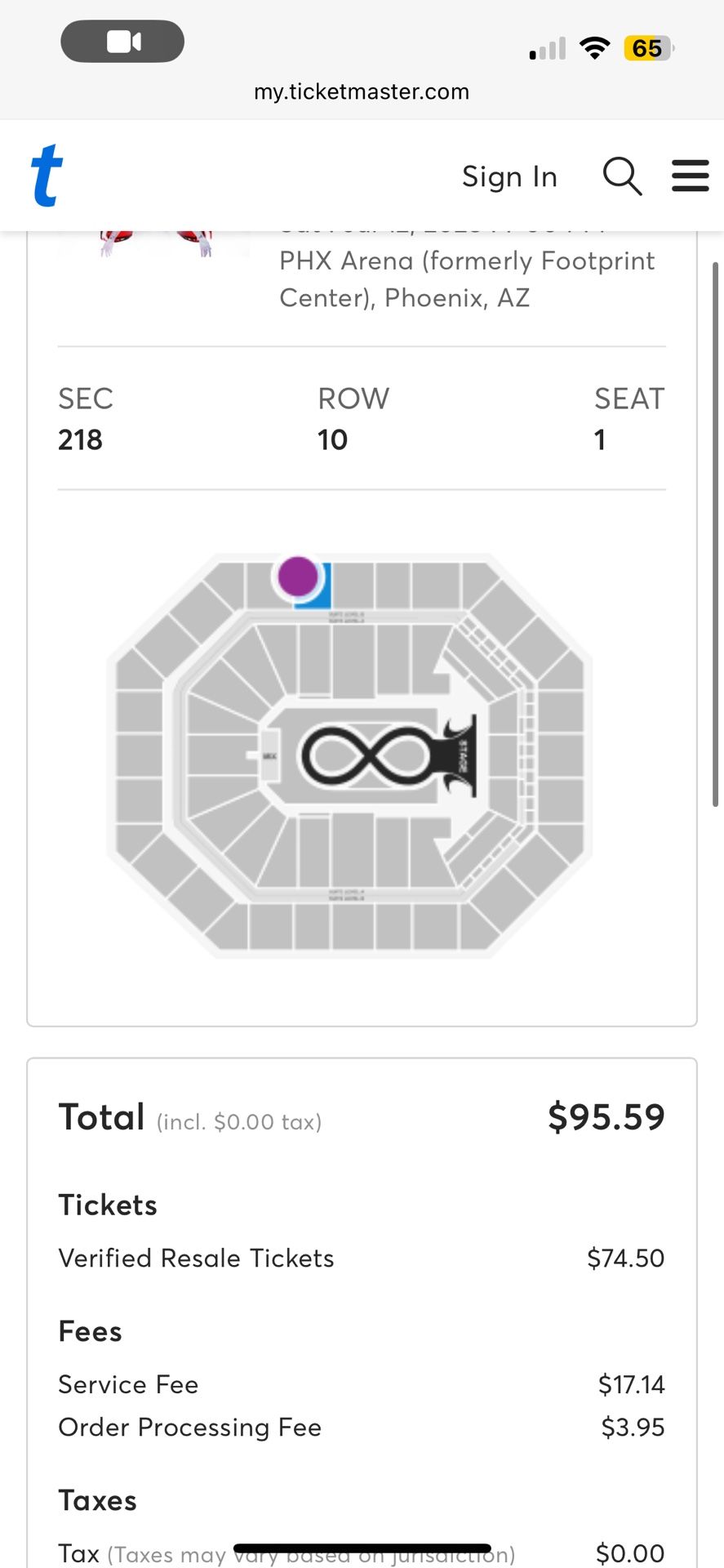Click the event artwork thumbnail

pyautogui.click(x=153, y=243)
